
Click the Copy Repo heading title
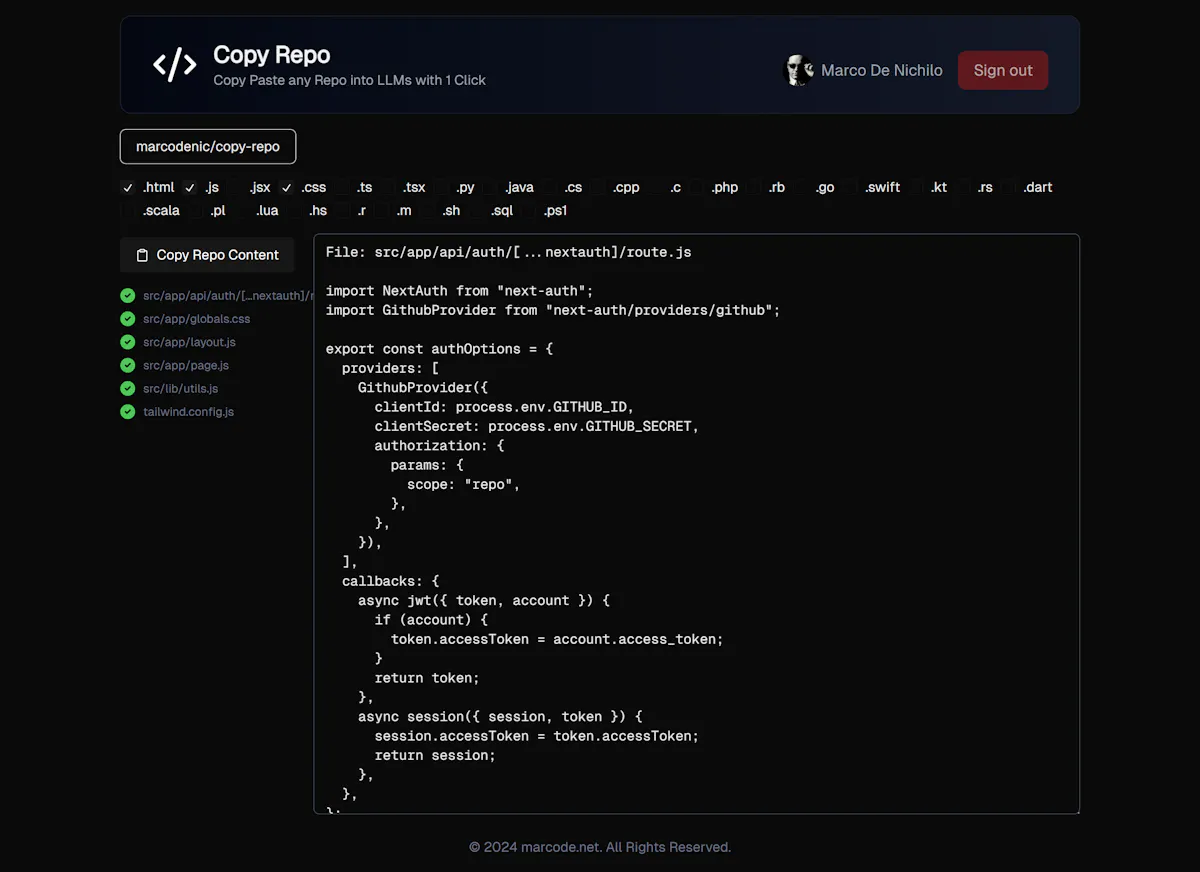(272, 55)
